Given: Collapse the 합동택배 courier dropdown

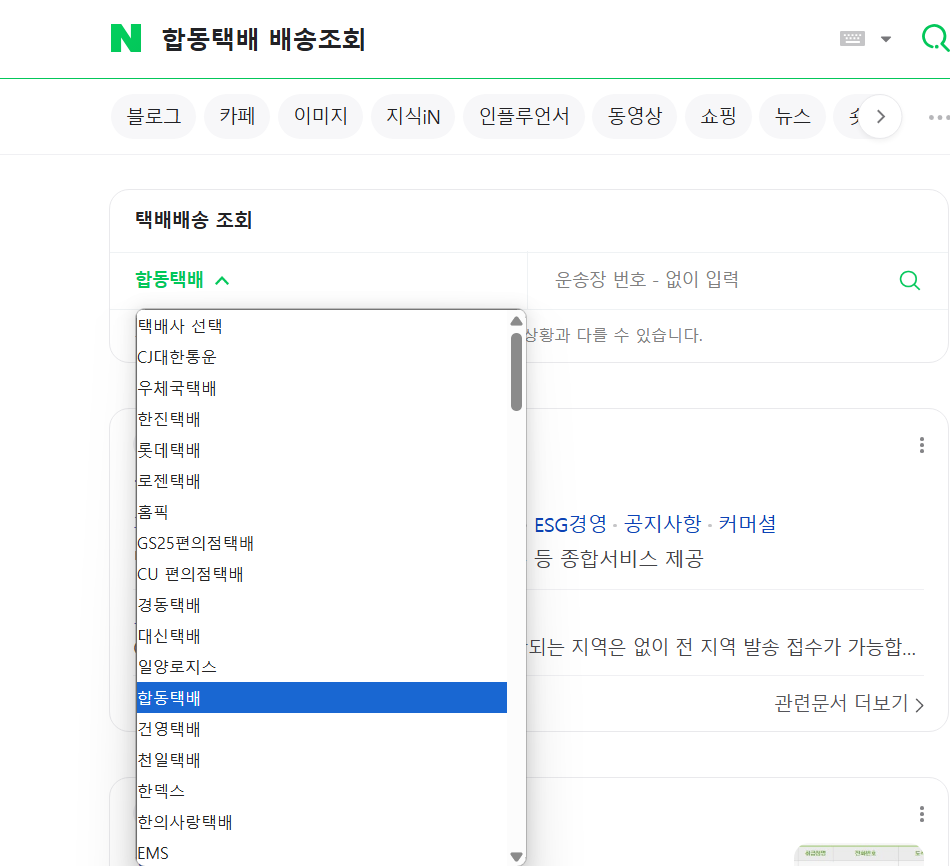Looking at the screenshot, I should pyautogui.click(x=182, y=280).
